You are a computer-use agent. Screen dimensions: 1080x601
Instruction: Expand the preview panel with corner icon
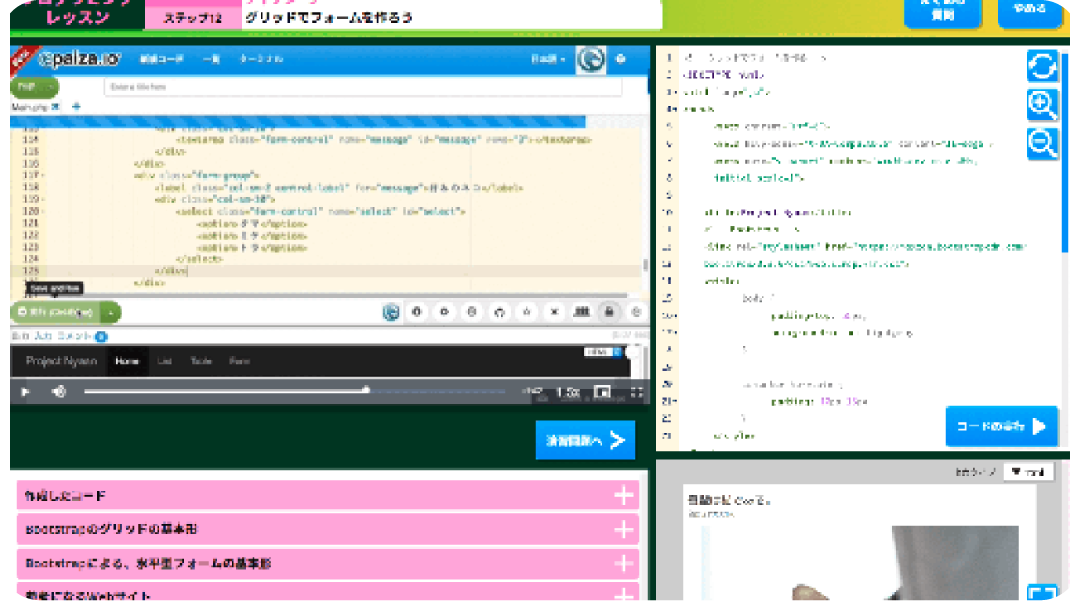1042,593
